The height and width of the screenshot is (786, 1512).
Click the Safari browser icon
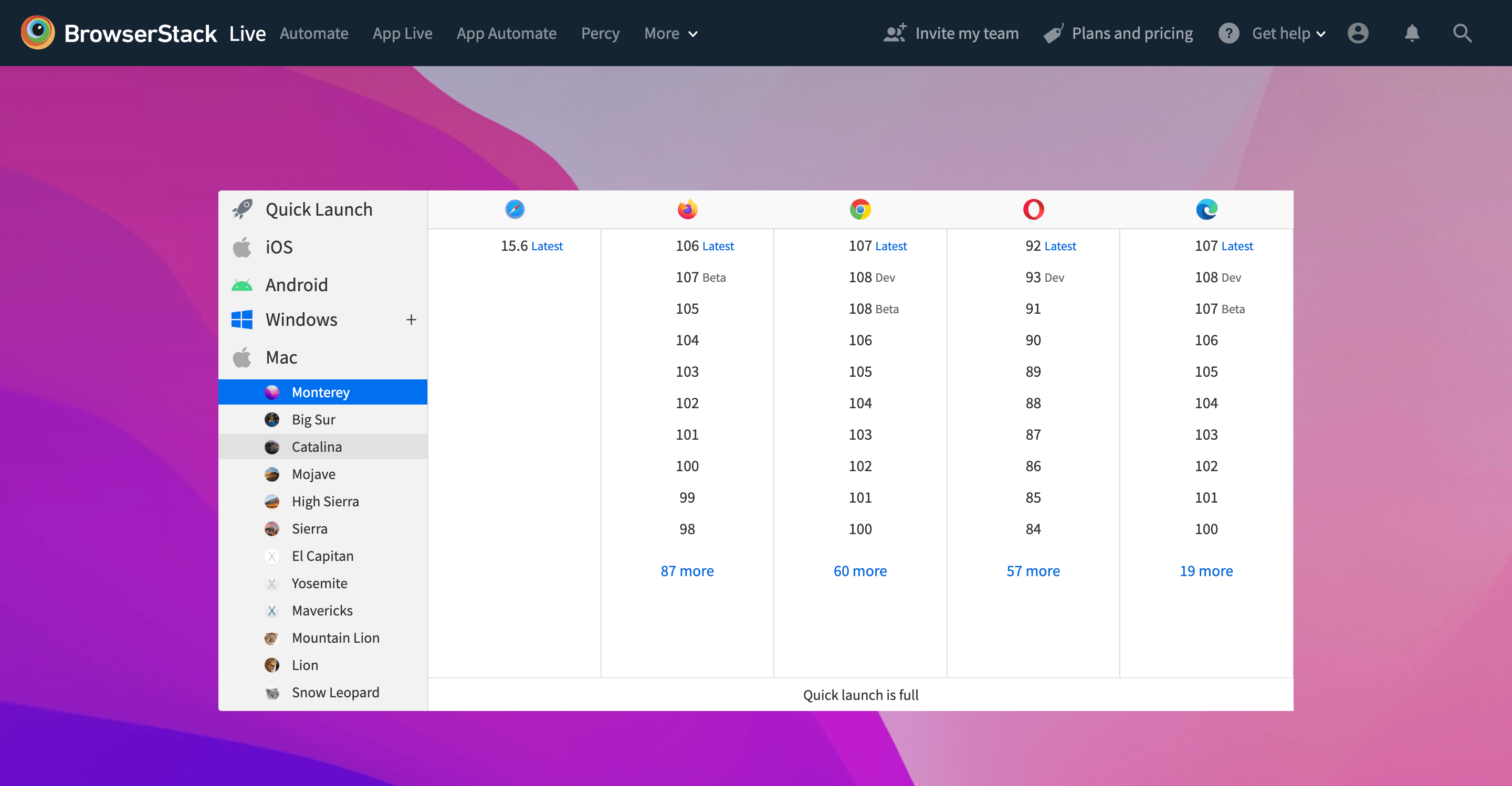513,209
